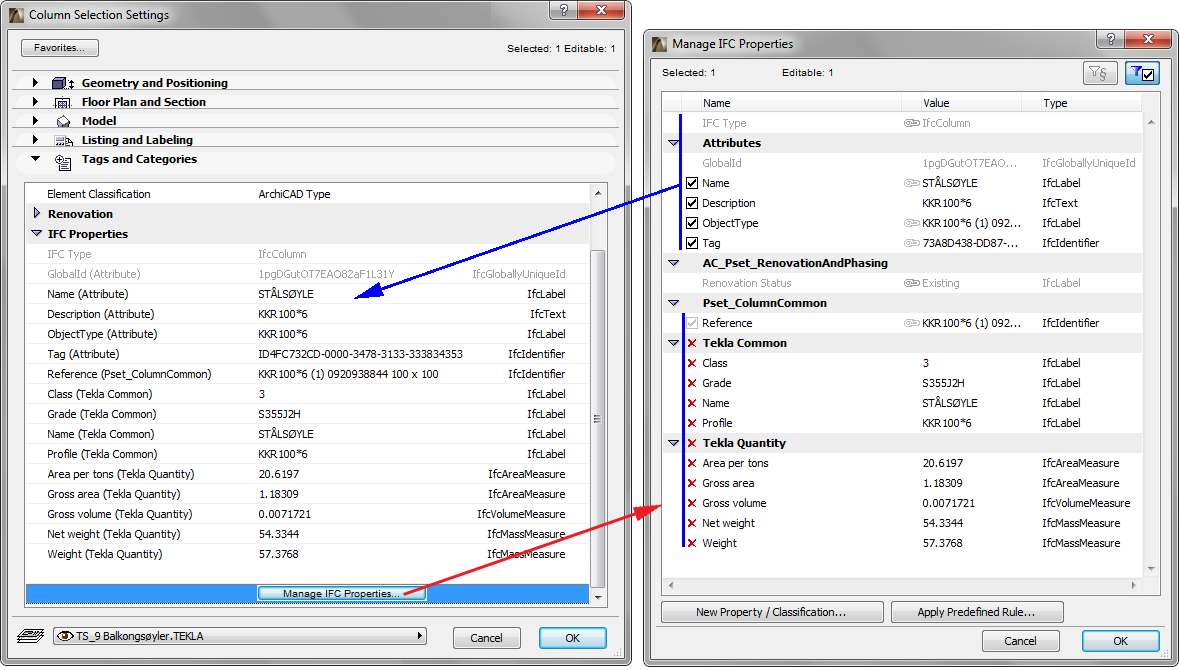Click the IFC properties list horizontal scrollbar
1180x670 pixels.
(x=903, y=585)
